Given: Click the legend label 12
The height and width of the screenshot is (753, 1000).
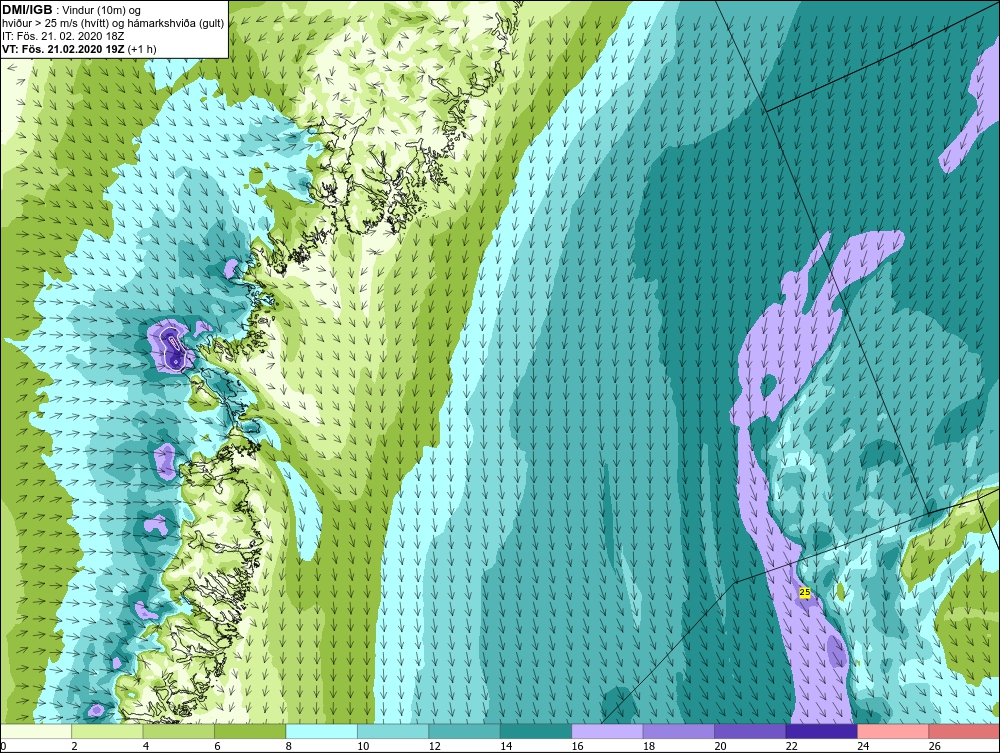Looking at the screenshot, I should coord(434,746).
